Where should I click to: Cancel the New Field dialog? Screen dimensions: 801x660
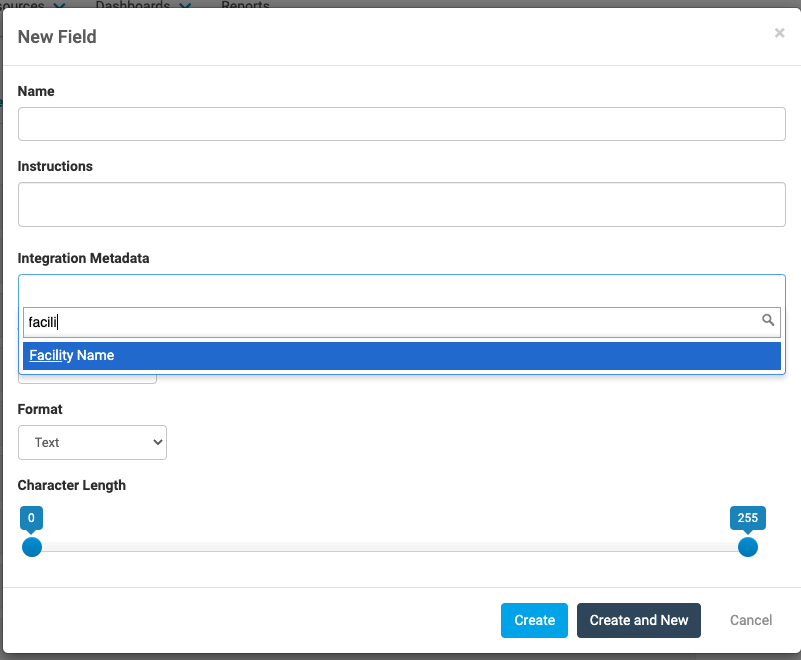(x=750, y=620)
